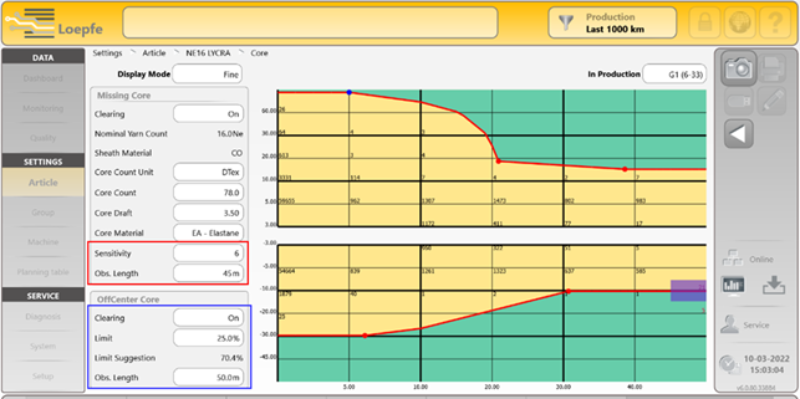Open Core Count Unit DTex selector
800x399 pixels.
(208, 172)
